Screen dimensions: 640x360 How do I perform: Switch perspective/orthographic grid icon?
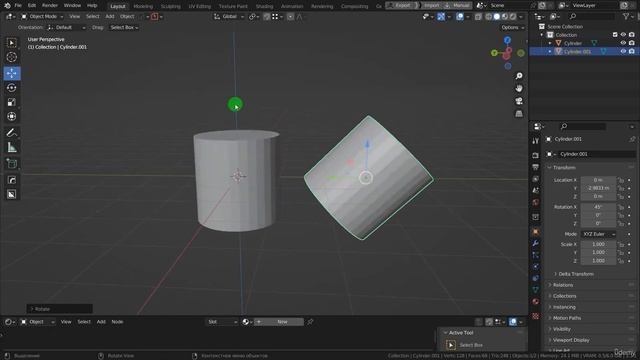[x=519, y=114]
